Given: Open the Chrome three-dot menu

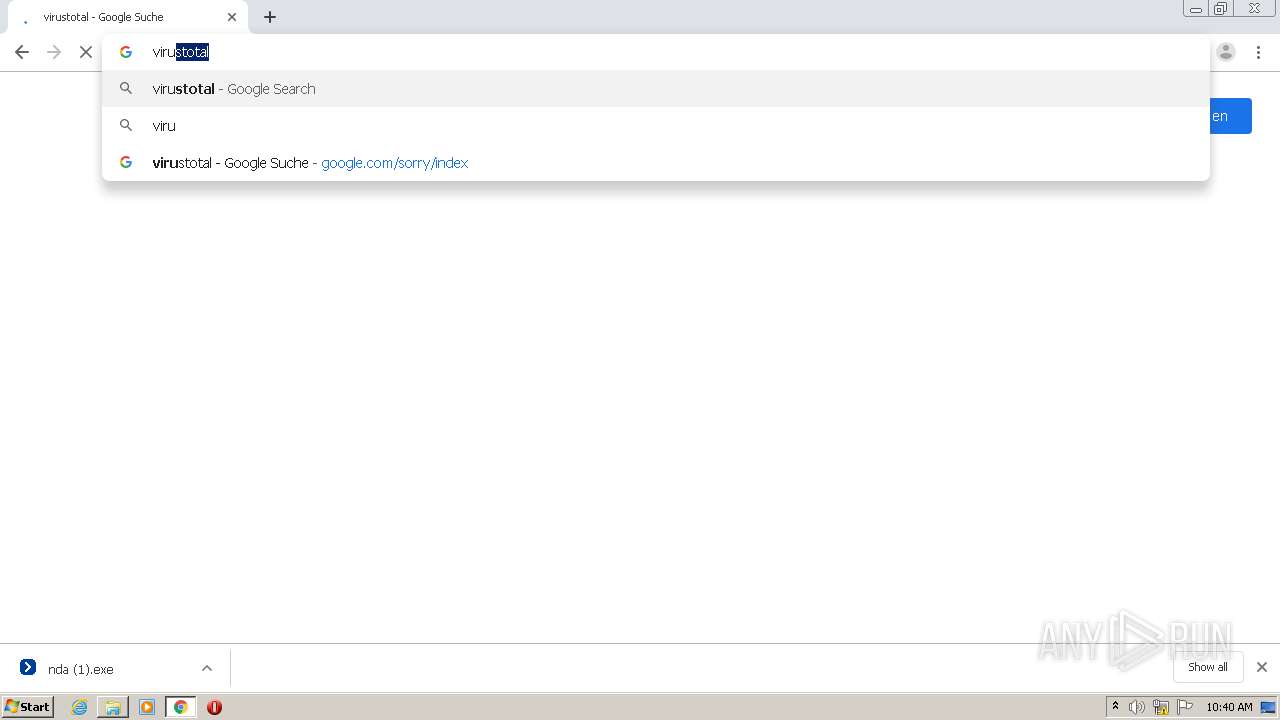Looking at the screenshot, I should 1258,52.
